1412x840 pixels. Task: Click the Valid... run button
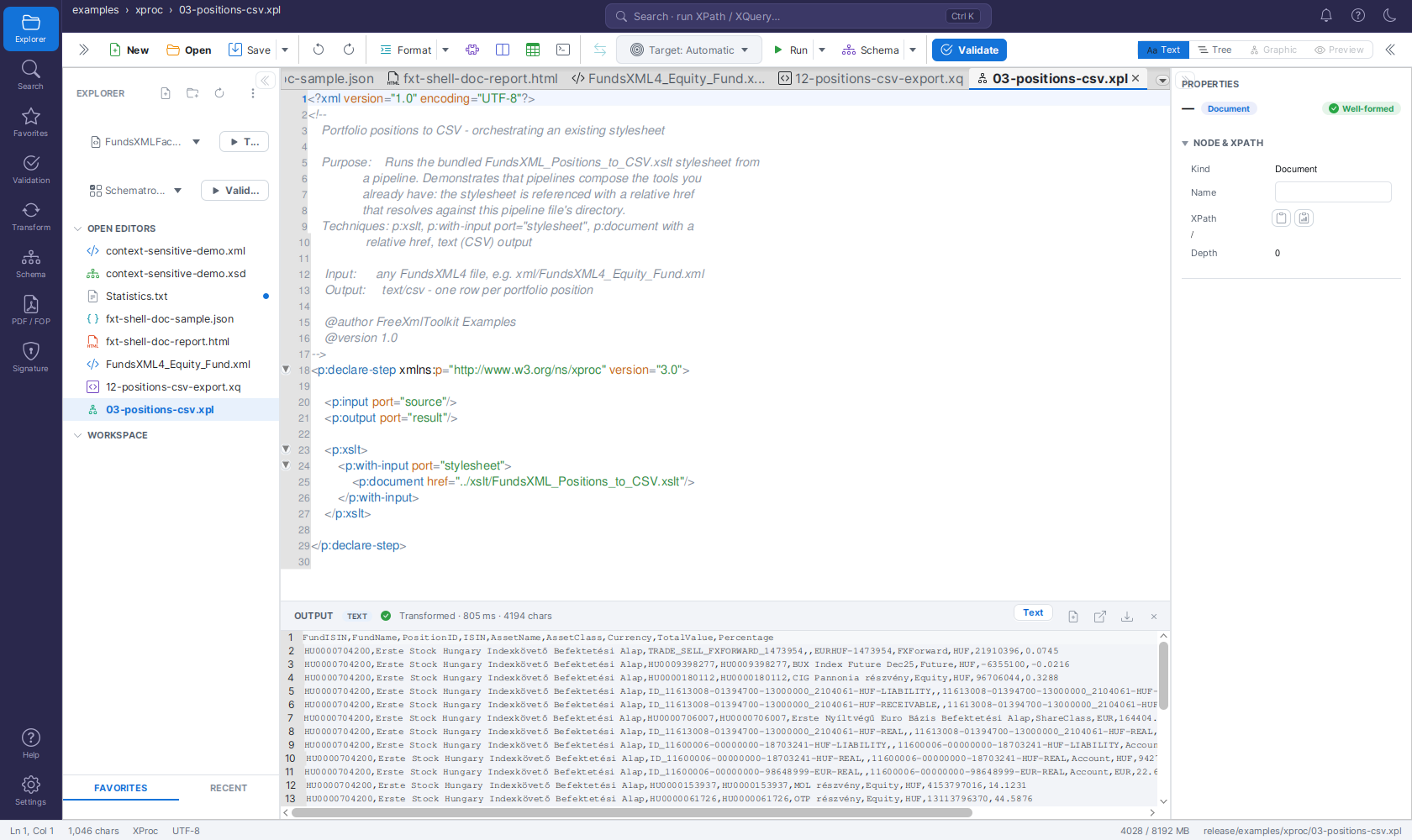point(235,191)
